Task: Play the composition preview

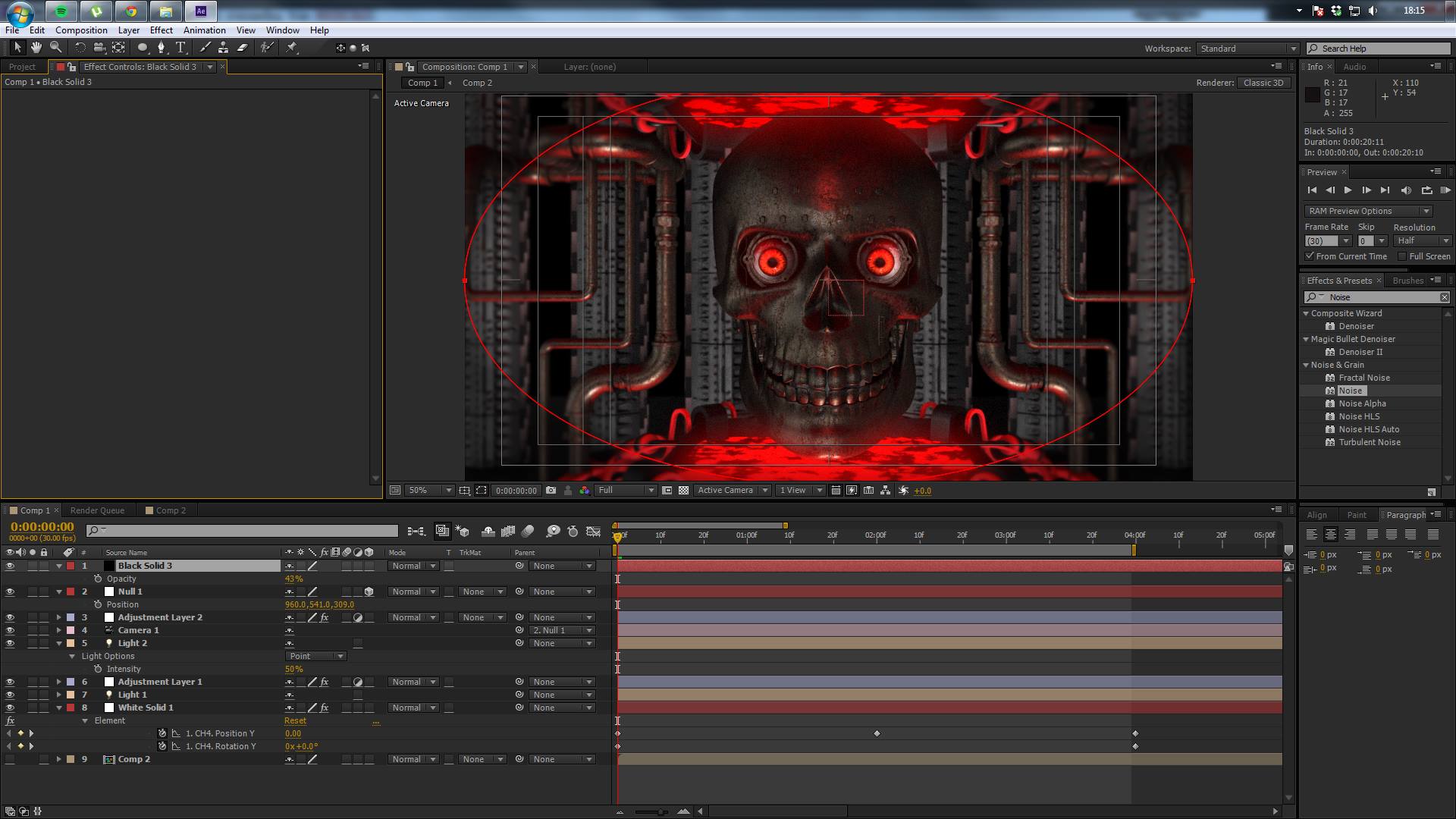Action: click(x=1348, y=190)
